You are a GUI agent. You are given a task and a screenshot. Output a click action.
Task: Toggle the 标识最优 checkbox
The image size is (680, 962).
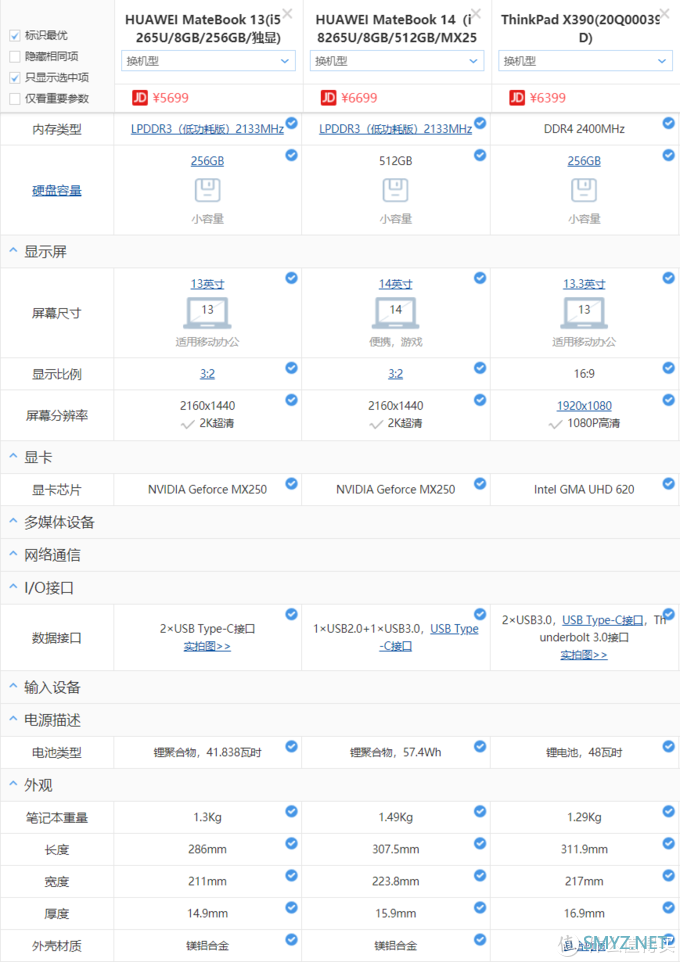point(15,36)
